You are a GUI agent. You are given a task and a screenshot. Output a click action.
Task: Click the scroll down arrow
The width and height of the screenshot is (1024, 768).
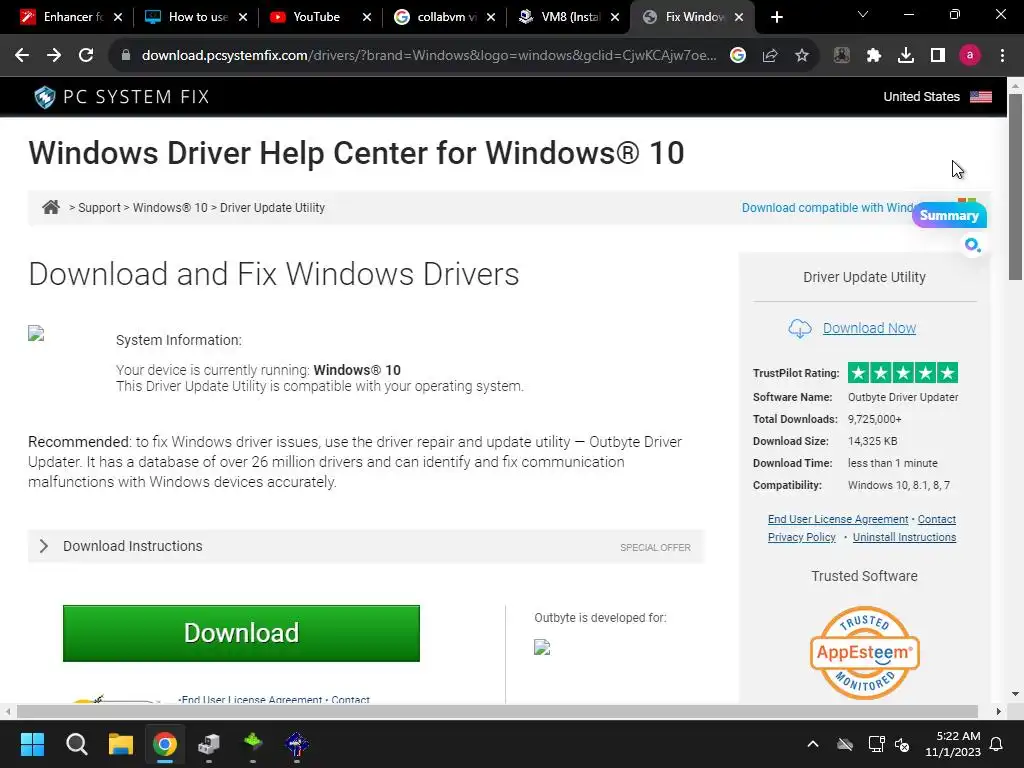click(x=1016, y=694)
